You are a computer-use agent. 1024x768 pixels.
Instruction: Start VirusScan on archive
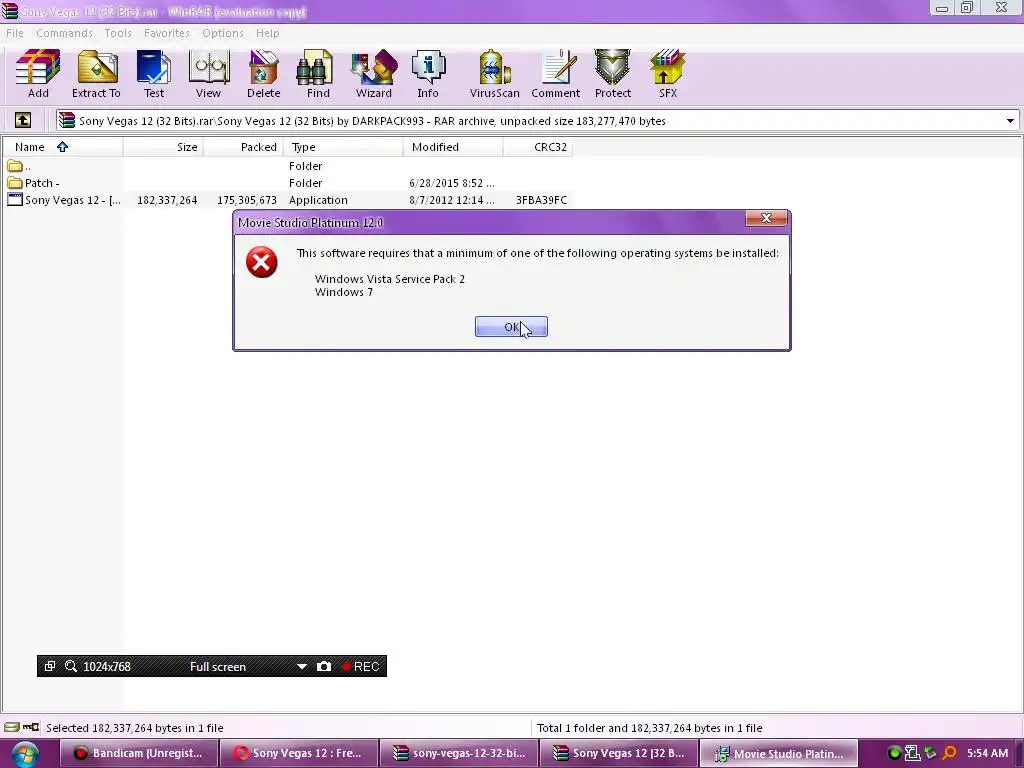(x=494, y=74)
